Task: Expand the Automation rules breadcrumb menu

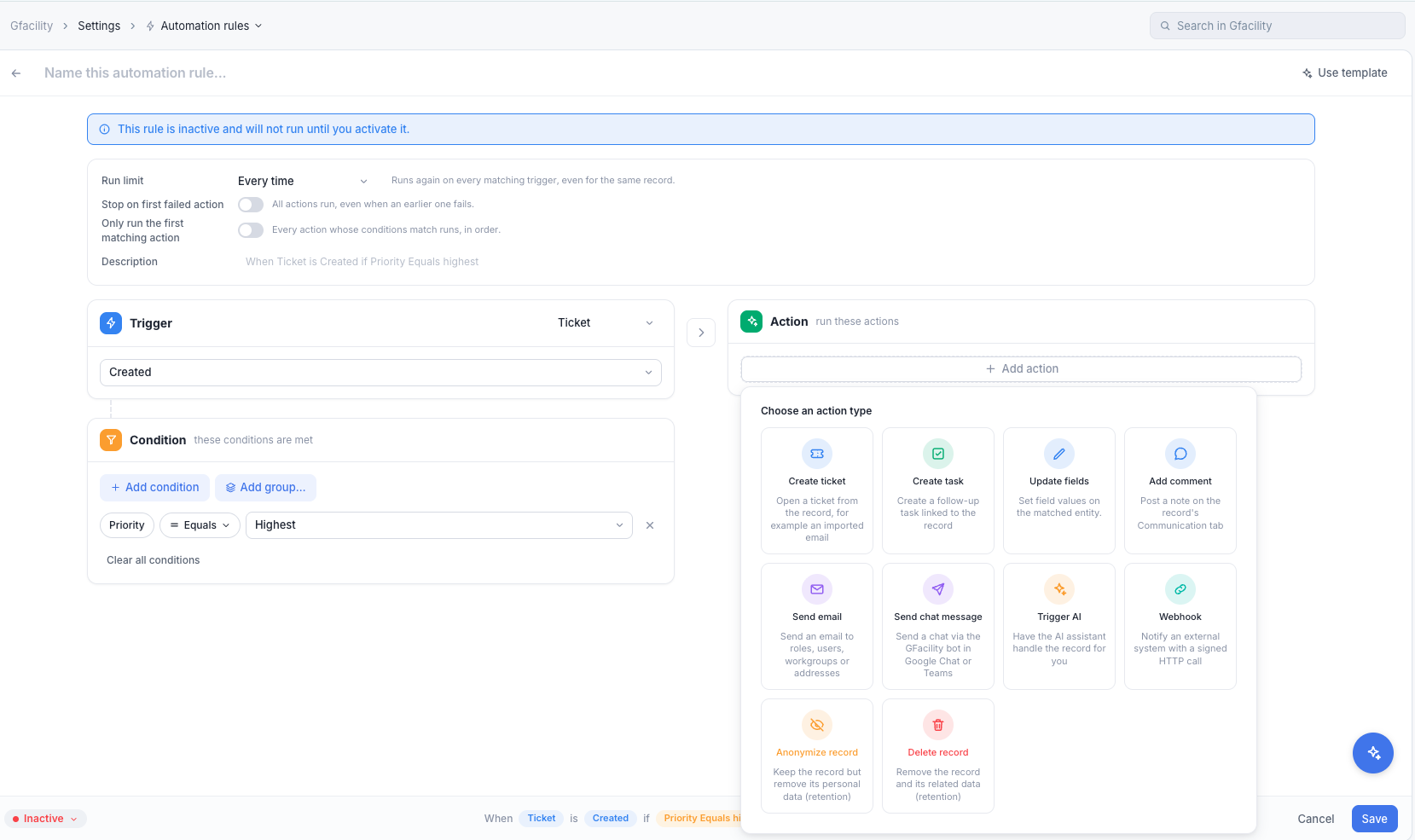Action: click(258, 26)
